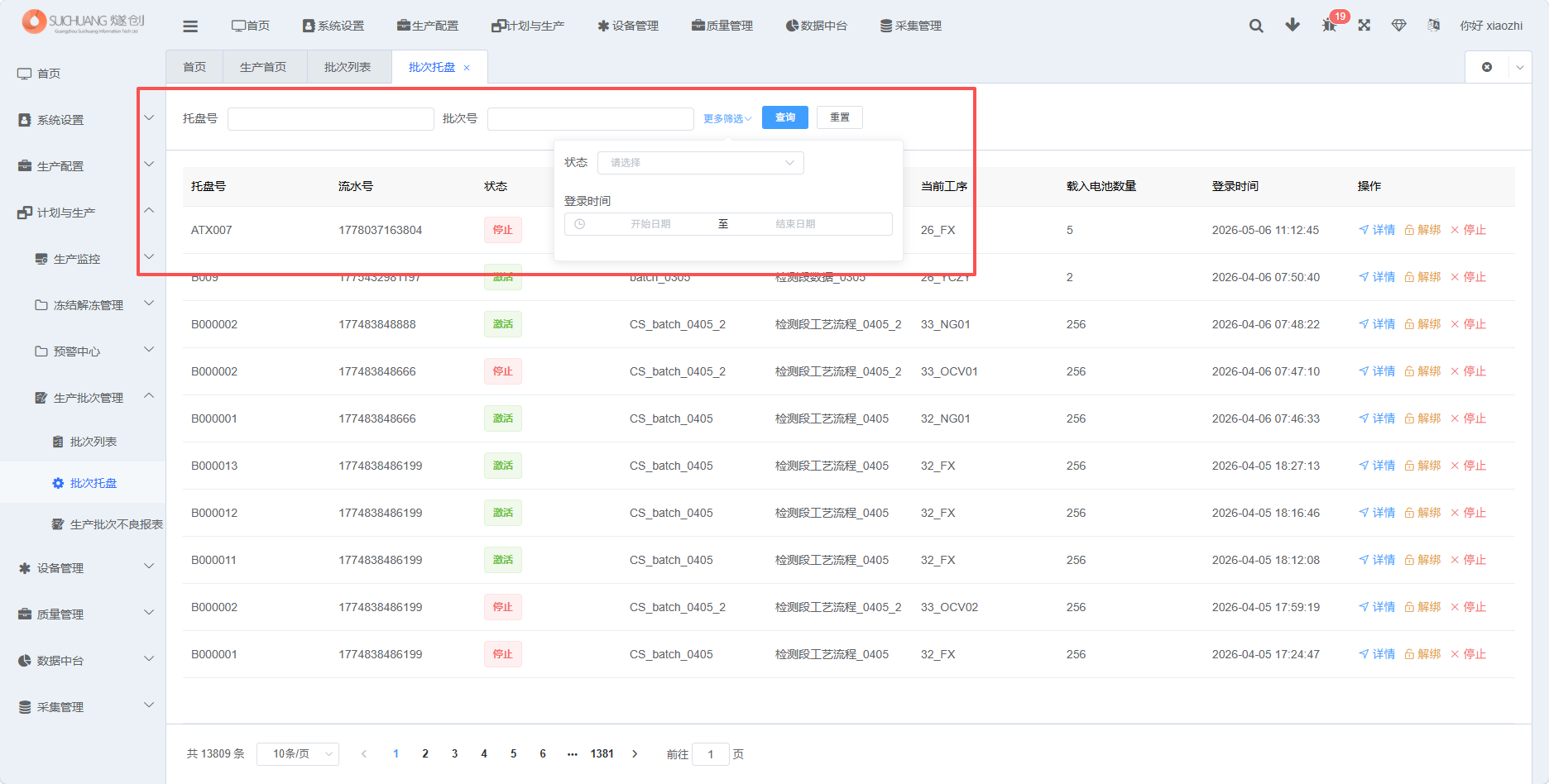The width and height of the screenshot is (1549, 784).
Task: Open top menu 设备管理
Action: (x=628, y=26)
